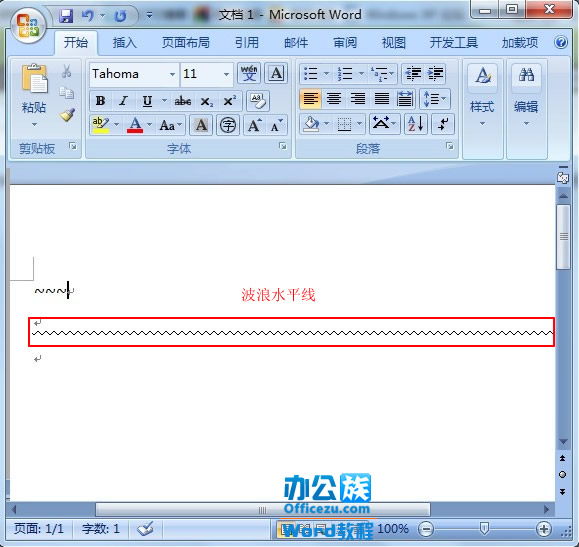Expand the font size 11 dropdown

(x=226, y=74)
